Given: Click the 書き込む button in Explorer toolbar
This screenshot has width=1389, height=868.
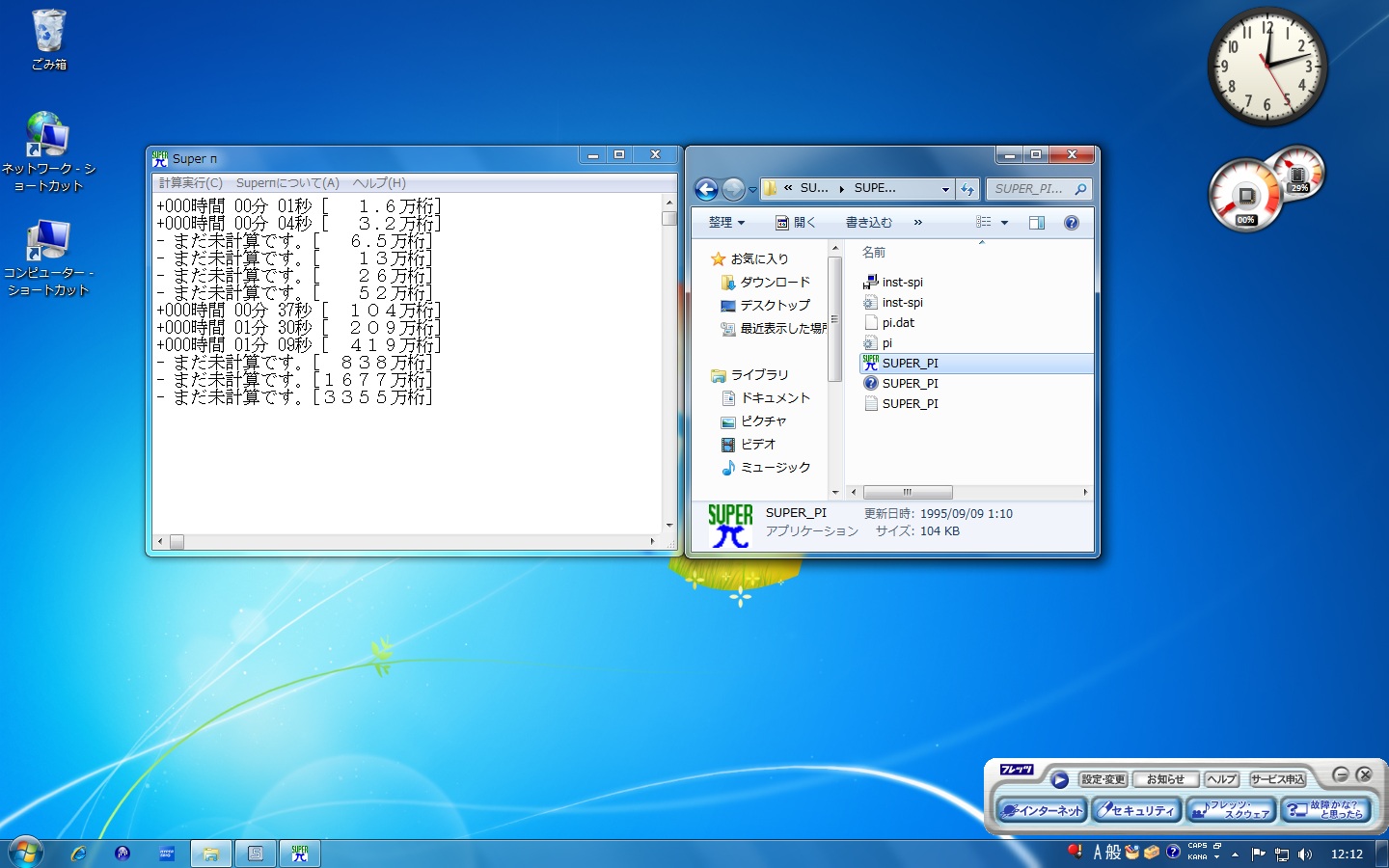Looking at the screenshot, I should coord(869,223).
